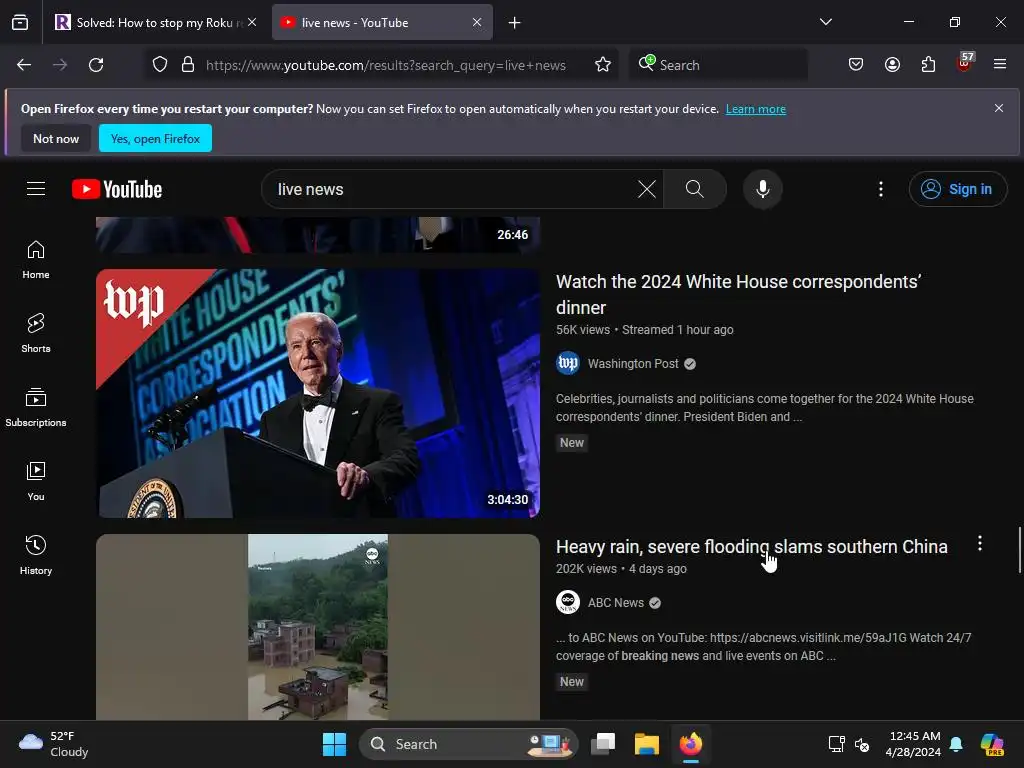Viewport: 1024px width, 768px height.
Task: Focus the Firefox Search box
Action: pyautogui.click(x=718, y=65)
